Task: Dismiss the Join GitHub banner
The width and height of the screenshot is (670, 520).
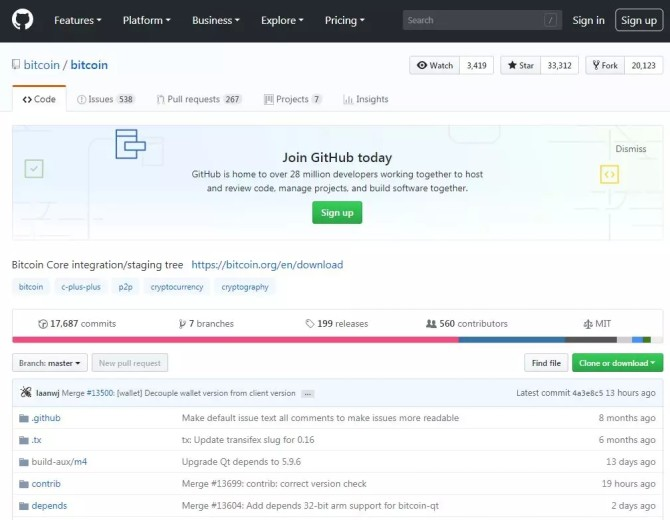Action: click(631, 149)
